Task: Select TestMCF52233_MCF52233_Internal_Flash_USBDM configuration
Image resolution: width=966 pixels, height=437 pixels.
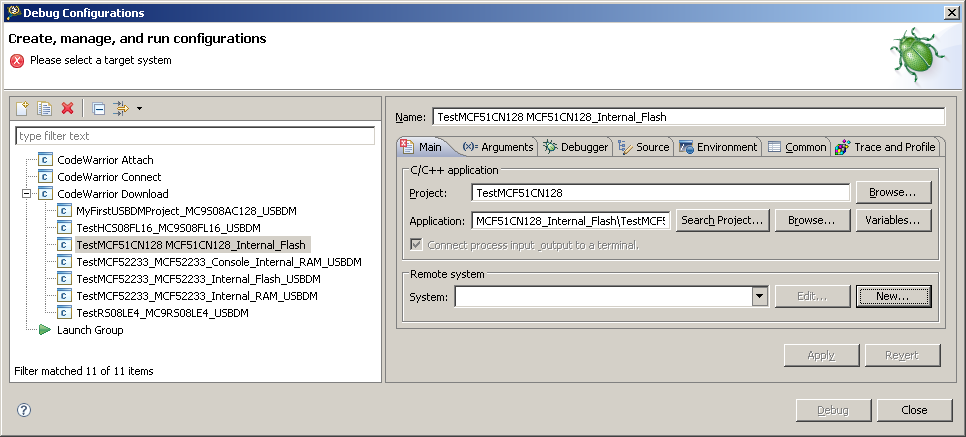Action: (x=198, y=279)
